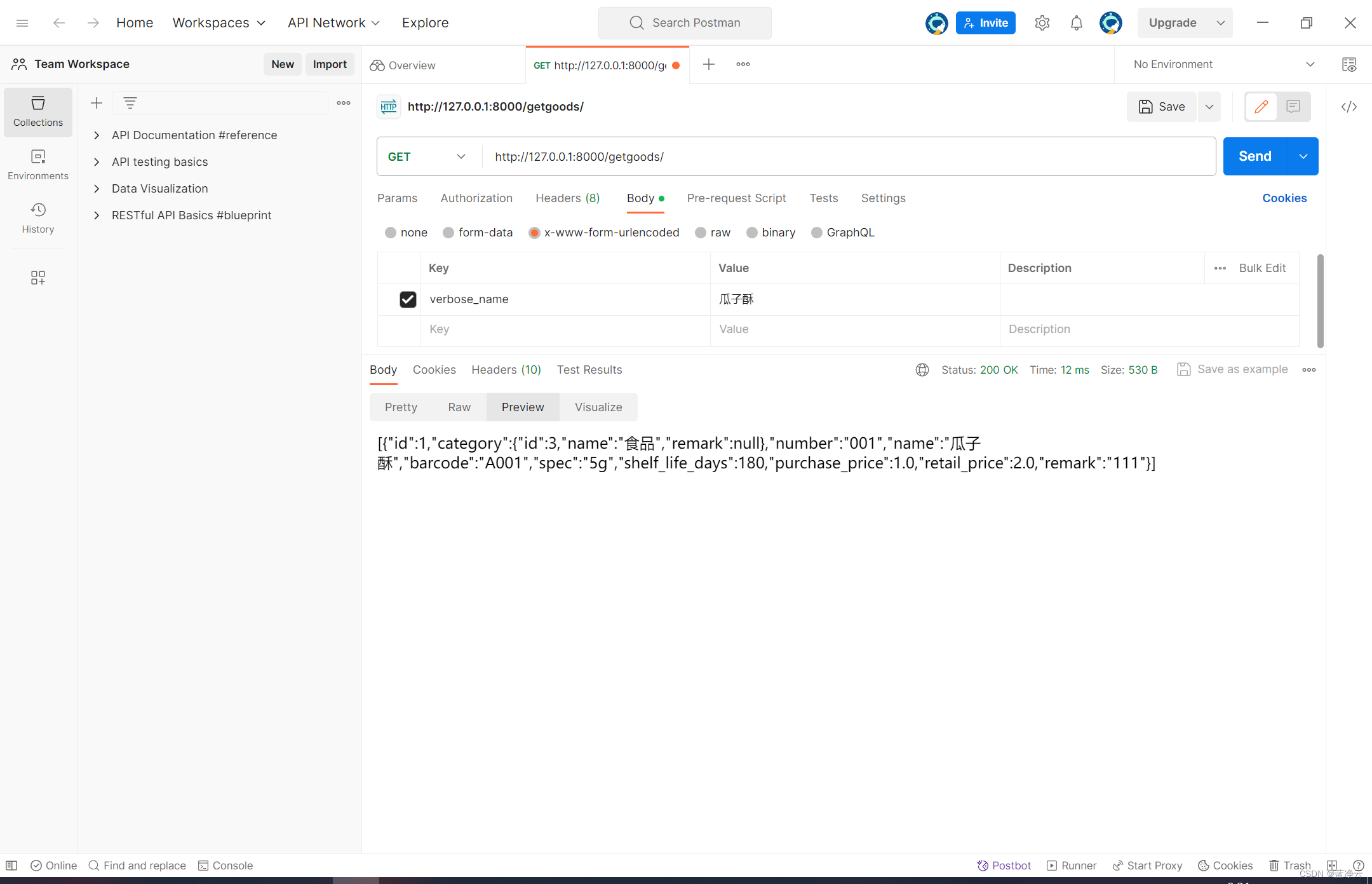
Task: Switch to the Headers (8) request tab
Action: [567, 198]
